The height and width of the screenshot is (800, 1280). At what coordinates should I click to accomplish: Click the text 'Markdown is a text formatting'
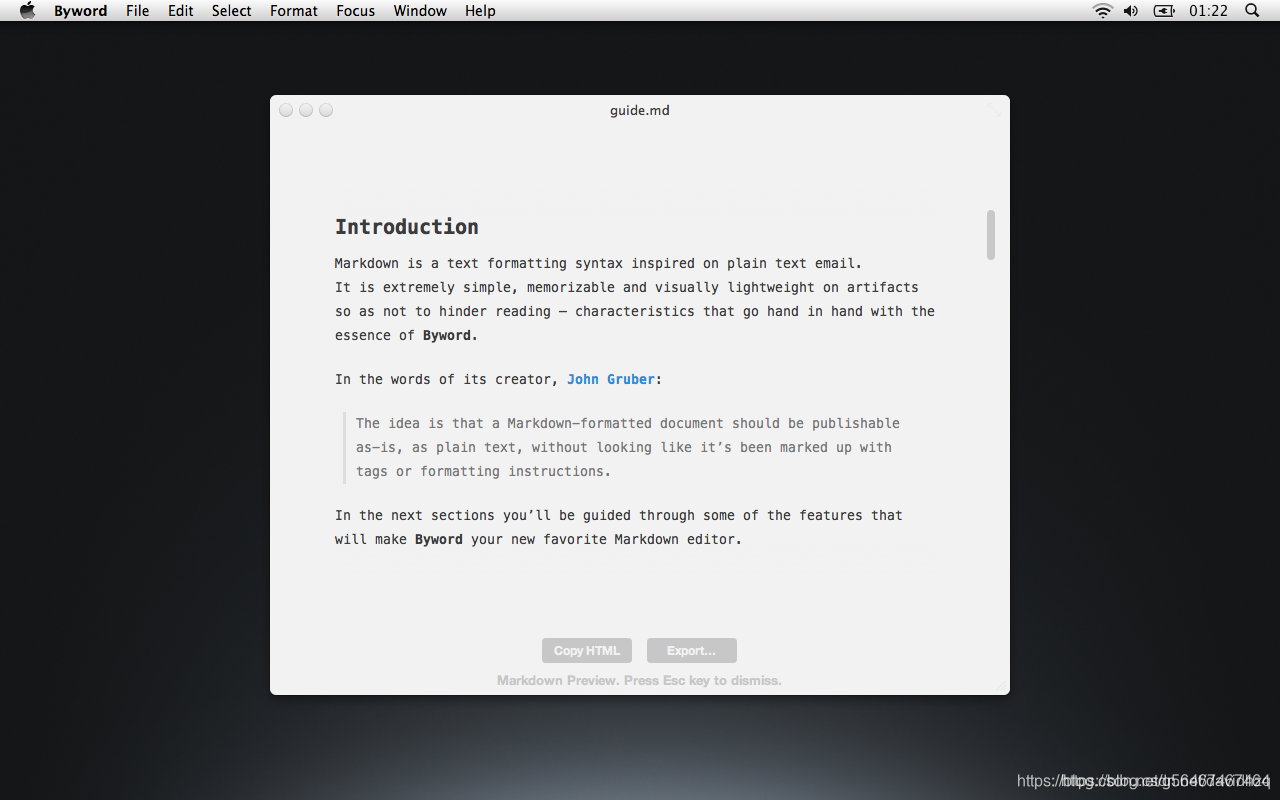tap(451, 263)
